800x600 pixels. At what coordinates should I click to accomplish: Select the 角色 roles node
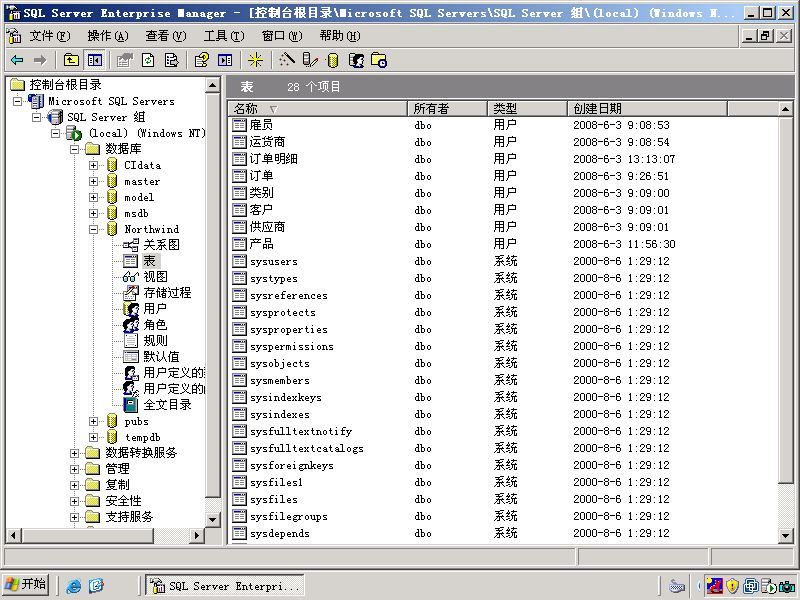tap(155, 324)
